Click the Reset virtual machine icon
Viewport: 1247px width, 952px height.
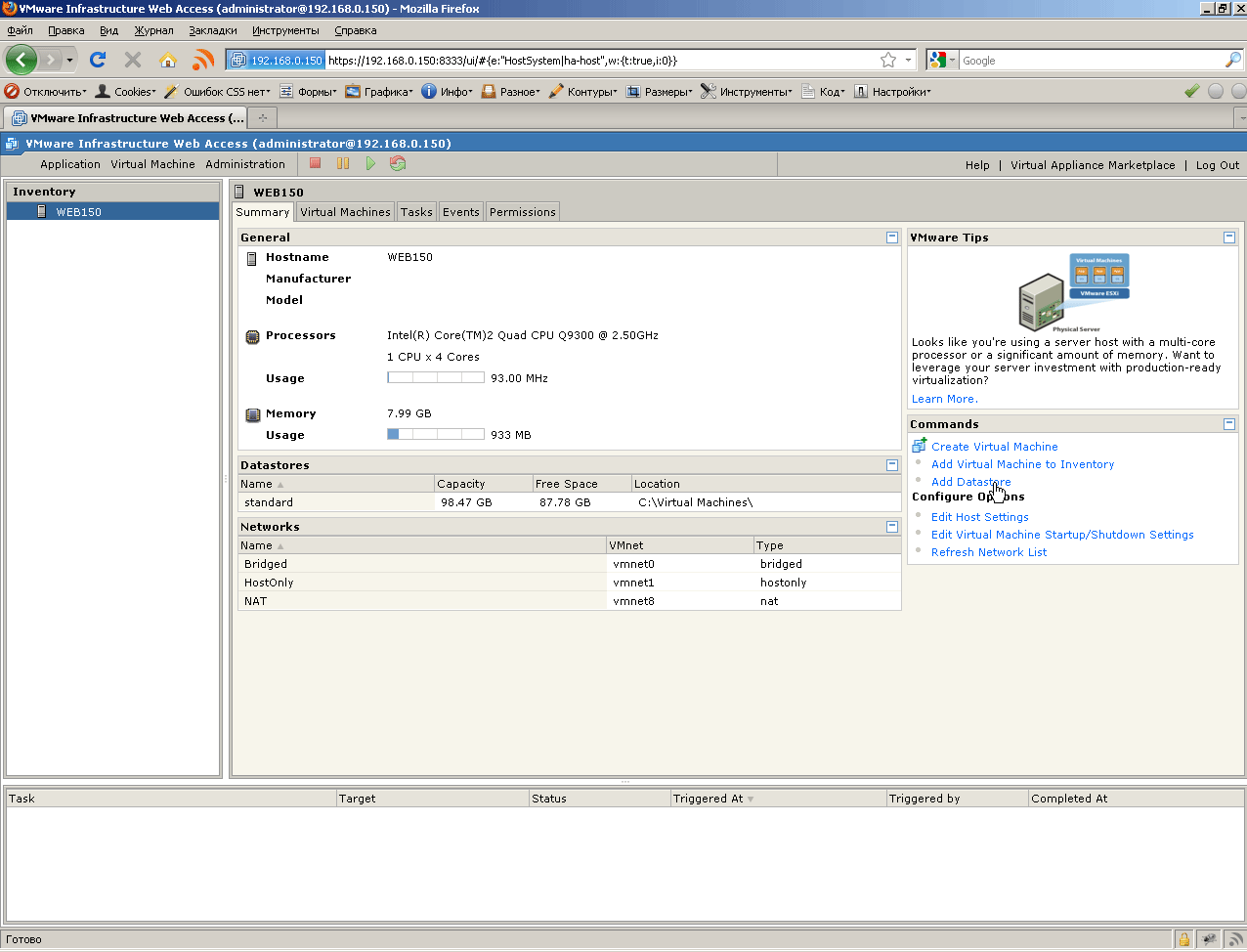pyautogui.click(x=398, y=164)
